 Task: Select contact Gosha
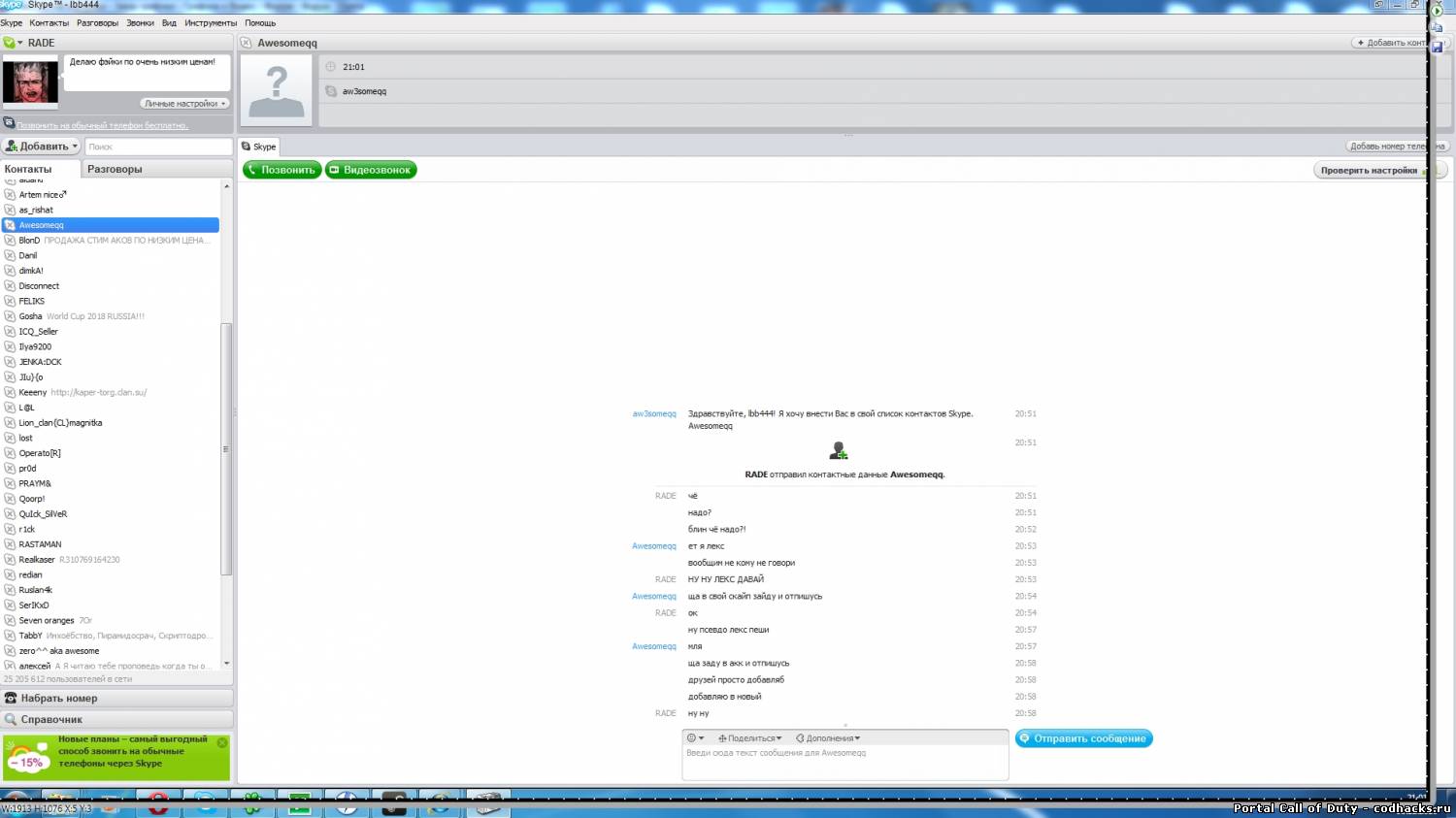(x=111, y=316)
